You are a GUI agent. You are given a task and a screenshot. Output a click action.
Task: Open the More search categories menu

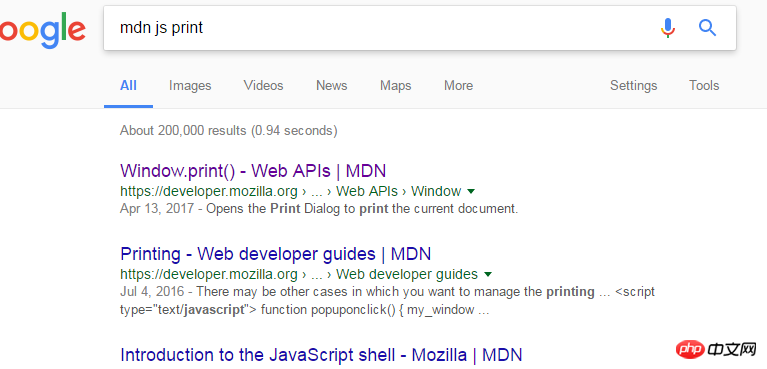point(458,86)
